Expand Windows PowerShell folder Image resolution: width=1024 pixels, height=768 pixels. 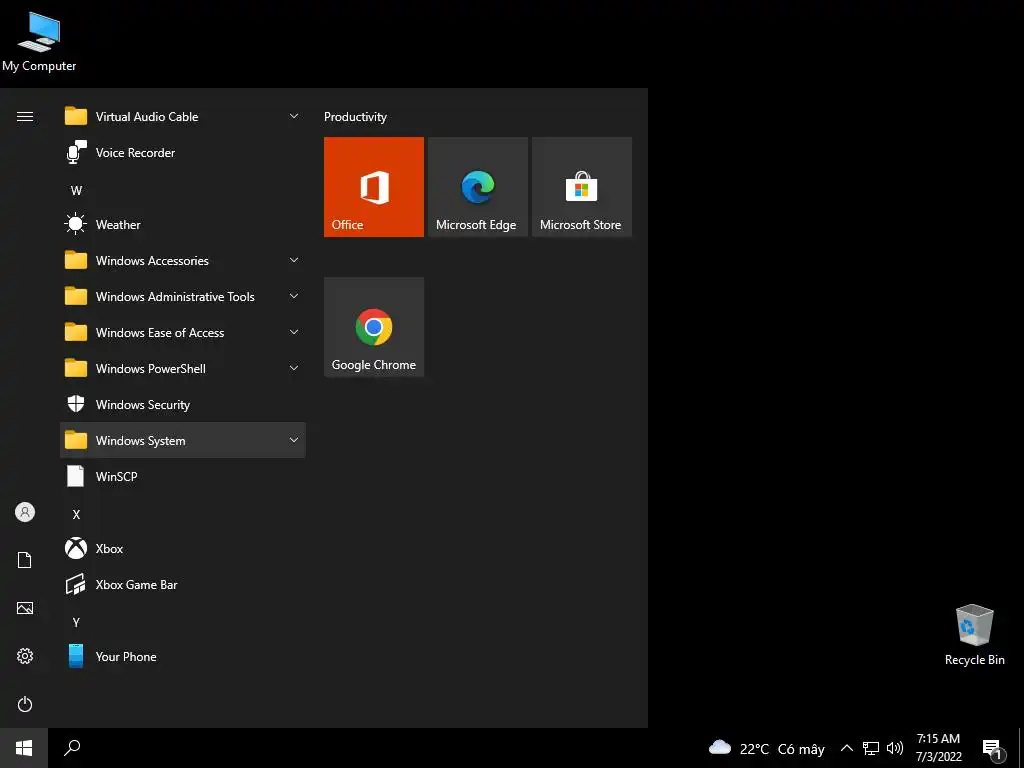coord(183,368)
